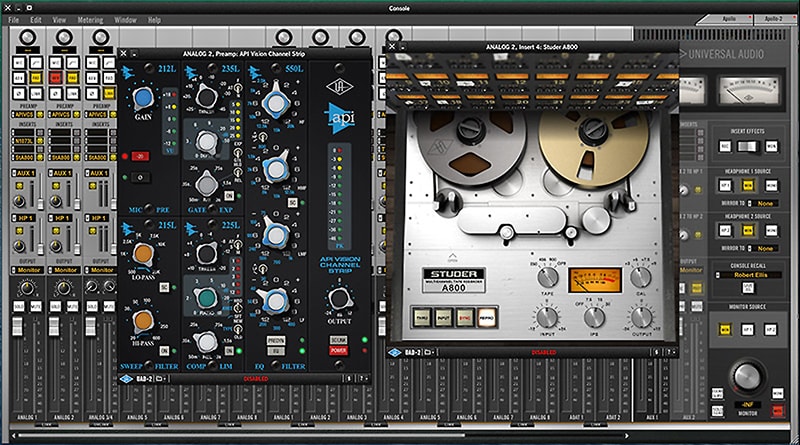Open the ANALOG 1 HP 1 send selector
Screen dimensions: 800x445
tap(23, 218)
